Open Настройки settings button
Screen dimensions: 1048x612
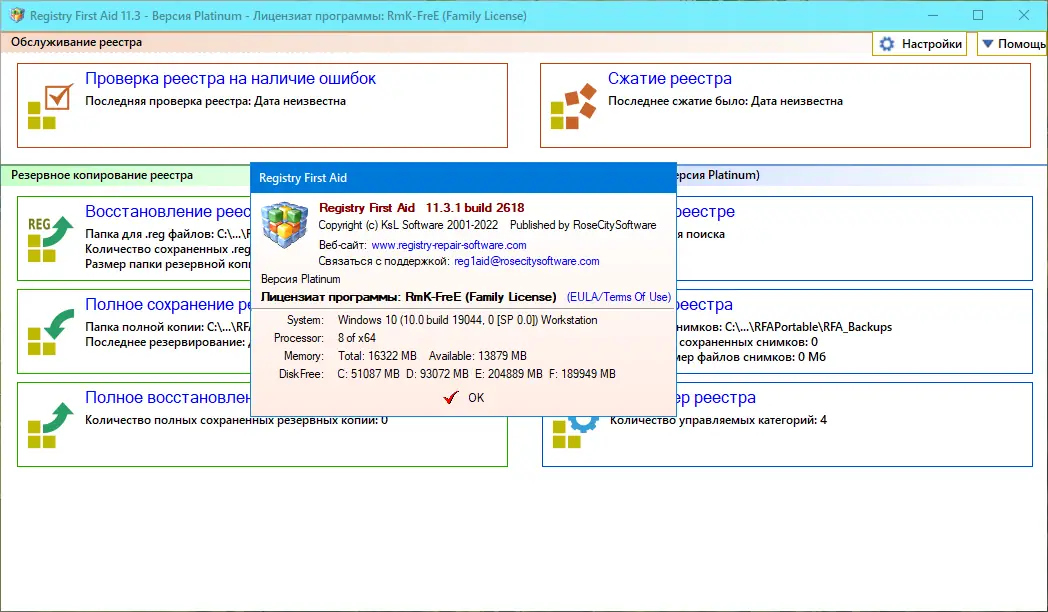click(x=920, y=44)
